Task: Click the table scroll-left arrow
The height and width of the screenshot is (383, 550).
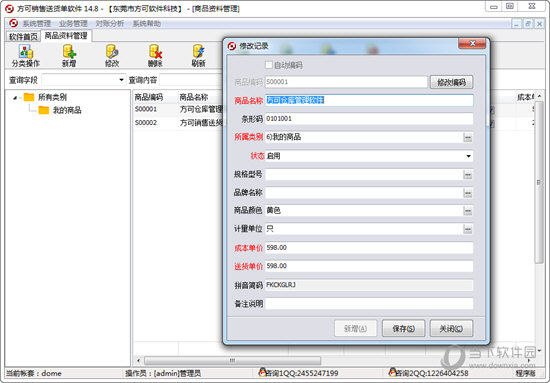Action: coord(138,361)
